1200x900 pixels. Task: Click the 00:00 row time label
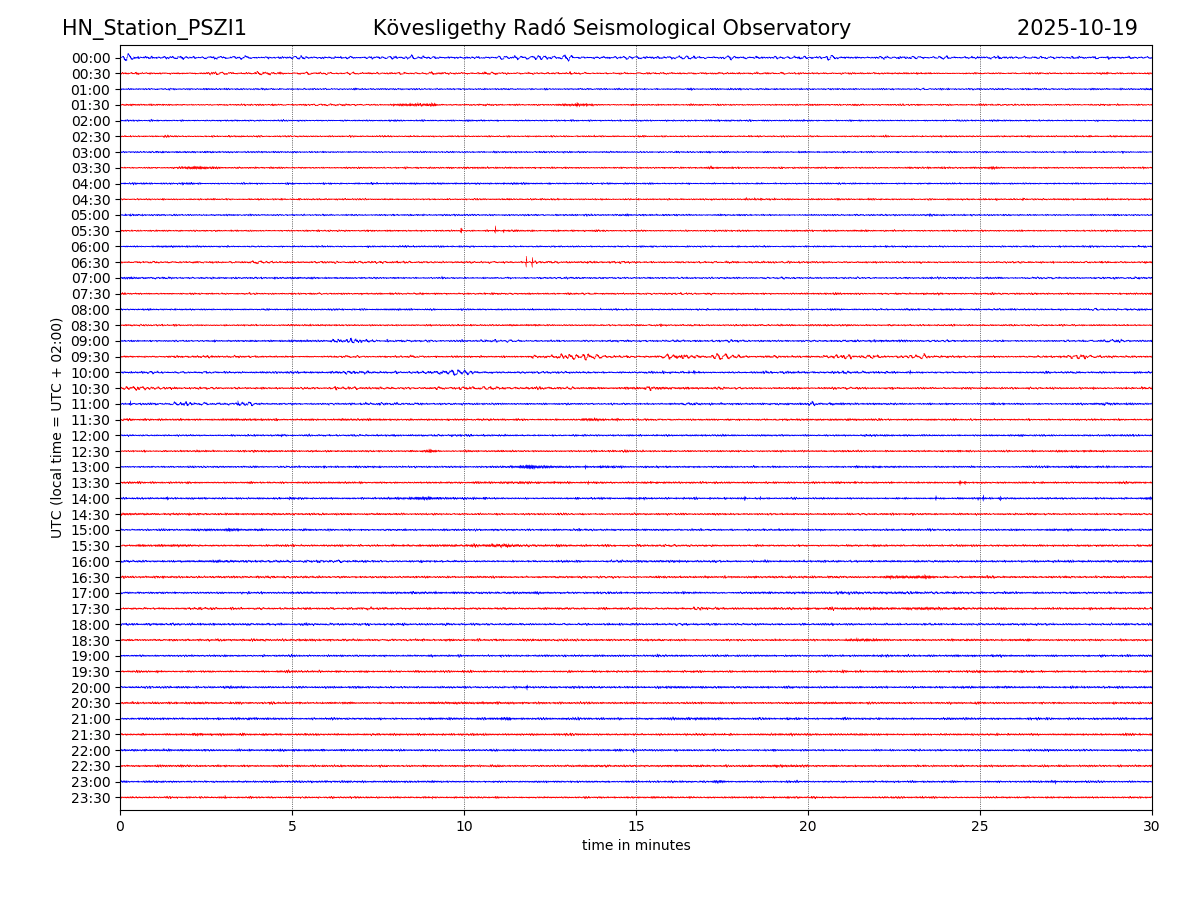point(90,58)
